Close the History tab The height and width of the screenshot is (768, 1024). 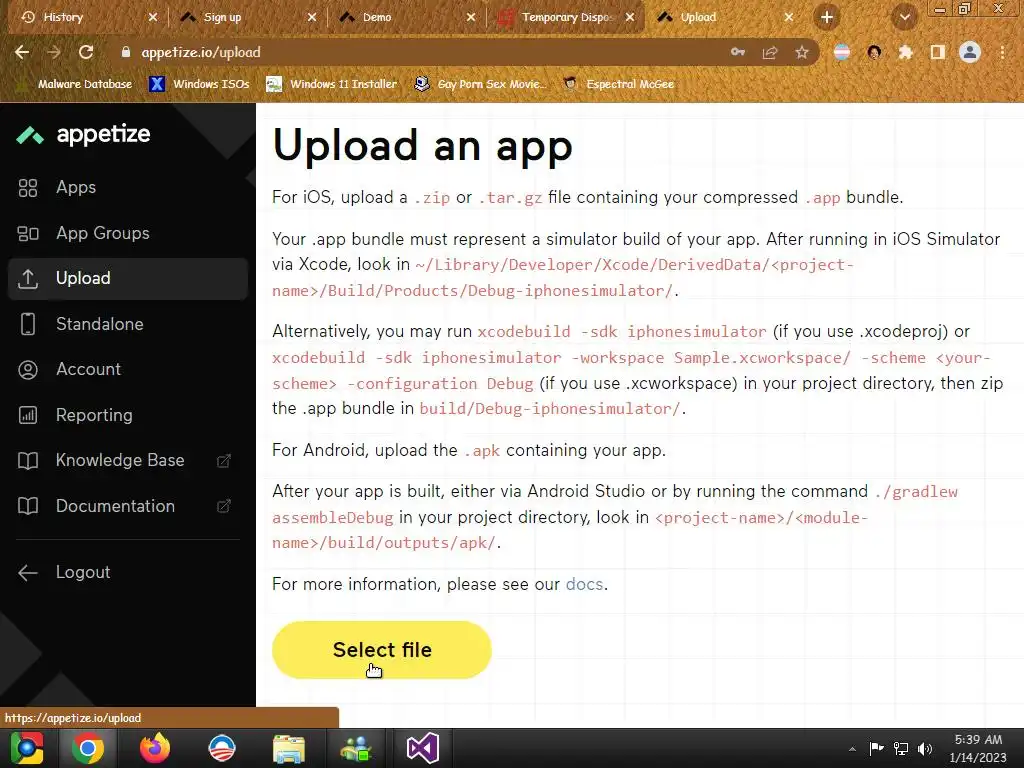153,17
